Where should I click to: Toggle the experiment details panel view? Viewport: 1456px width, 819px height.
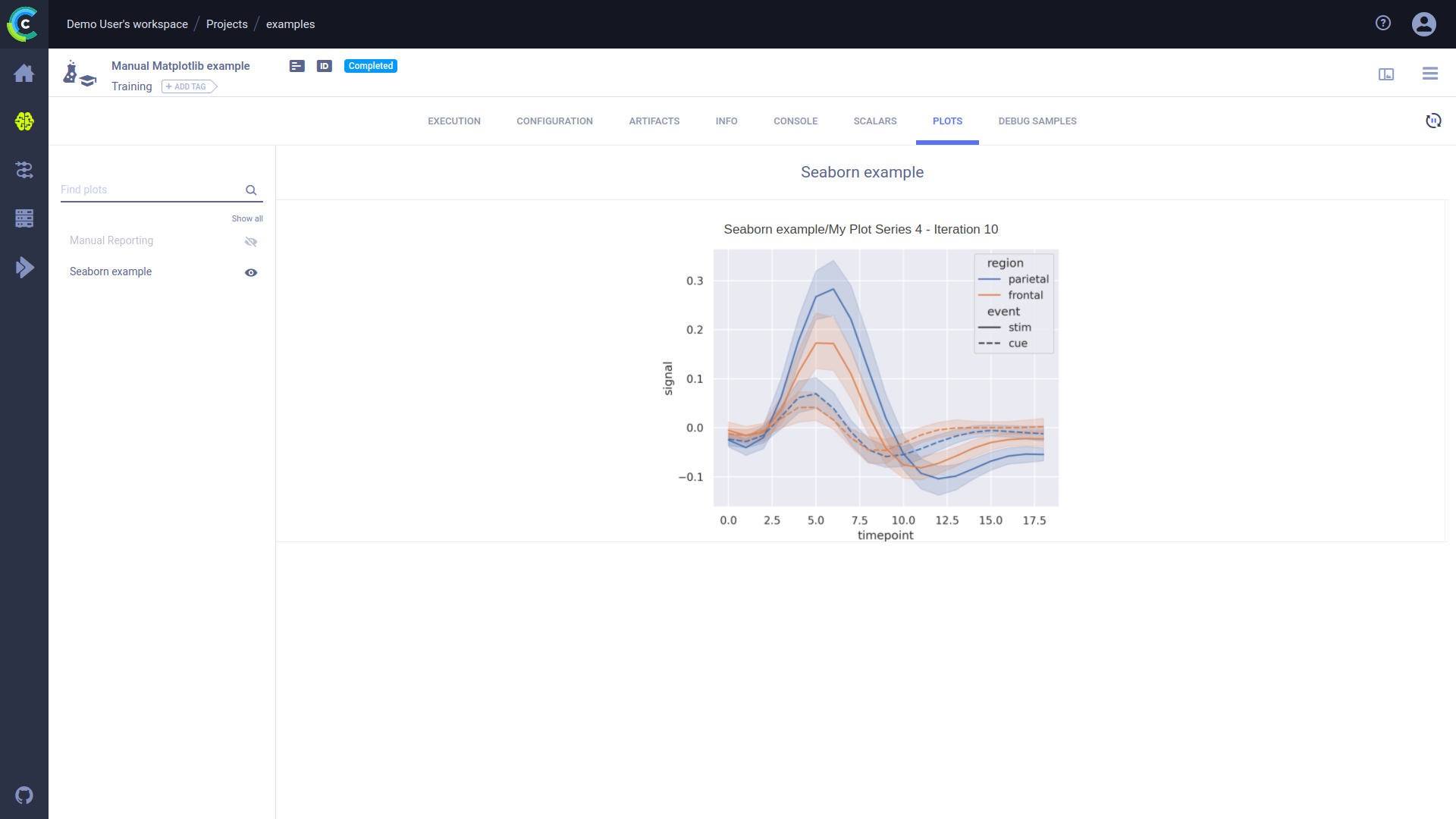coord(1385,74)
